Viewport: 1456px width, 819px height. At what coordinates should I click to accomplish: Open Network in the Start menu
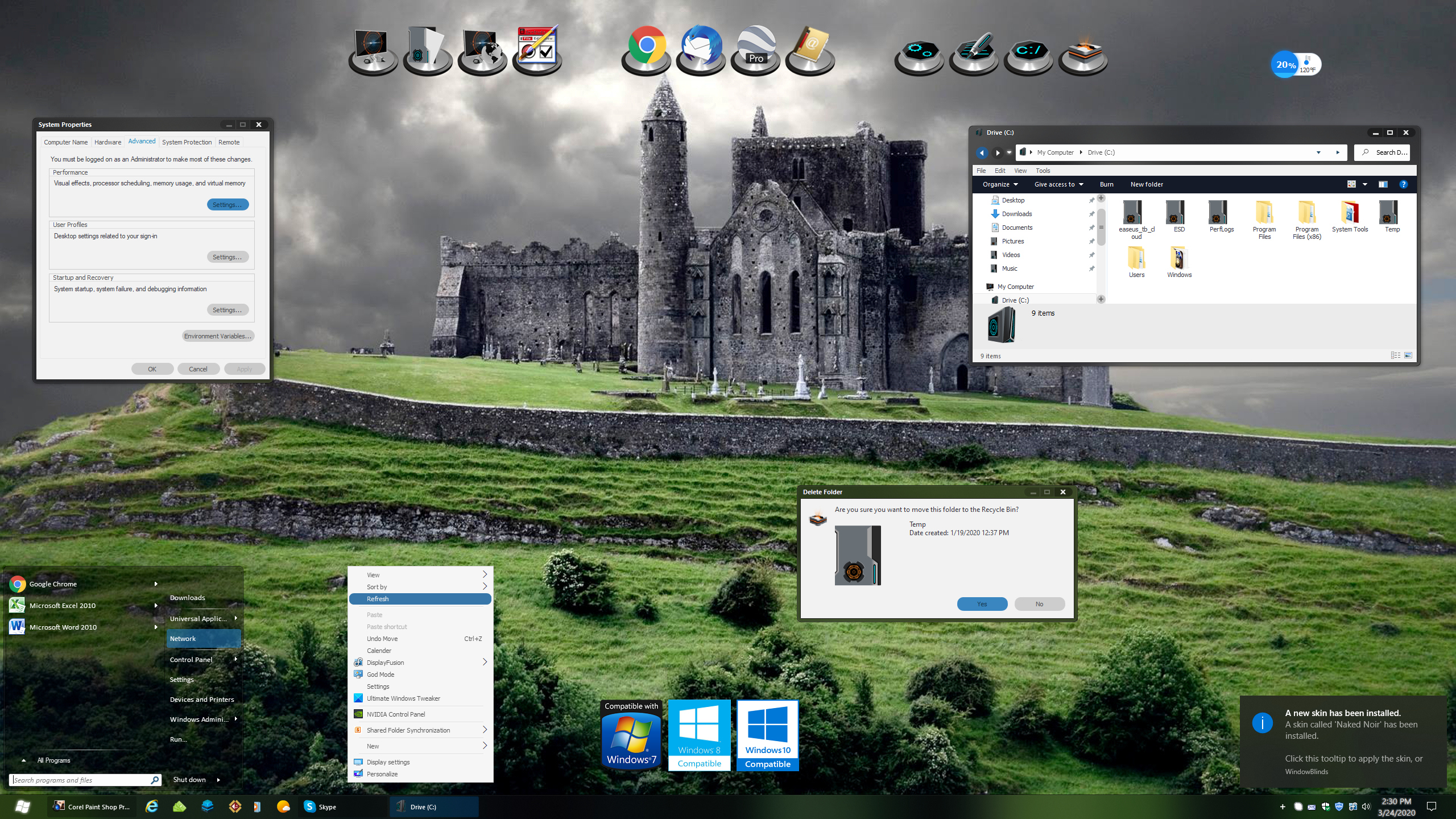tap(204, 639)
